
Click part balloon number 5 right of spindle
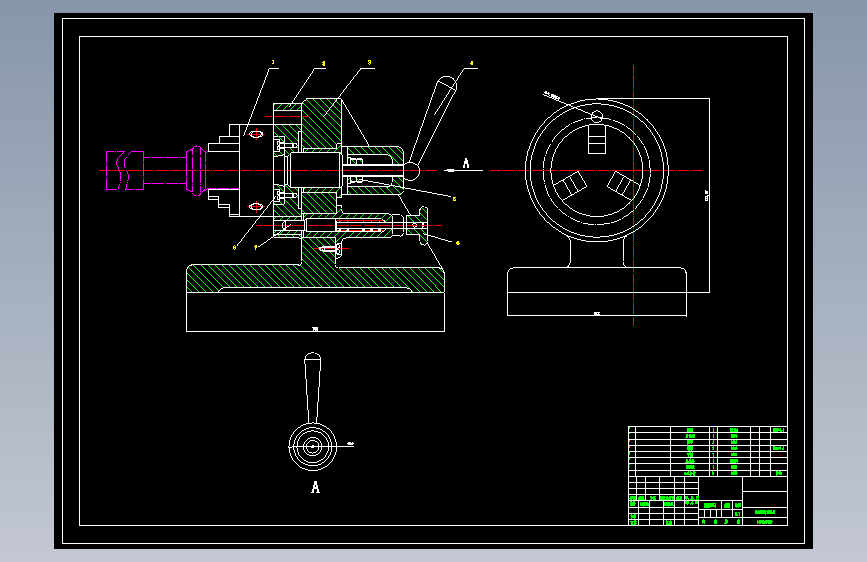click(x=455, y=199)
